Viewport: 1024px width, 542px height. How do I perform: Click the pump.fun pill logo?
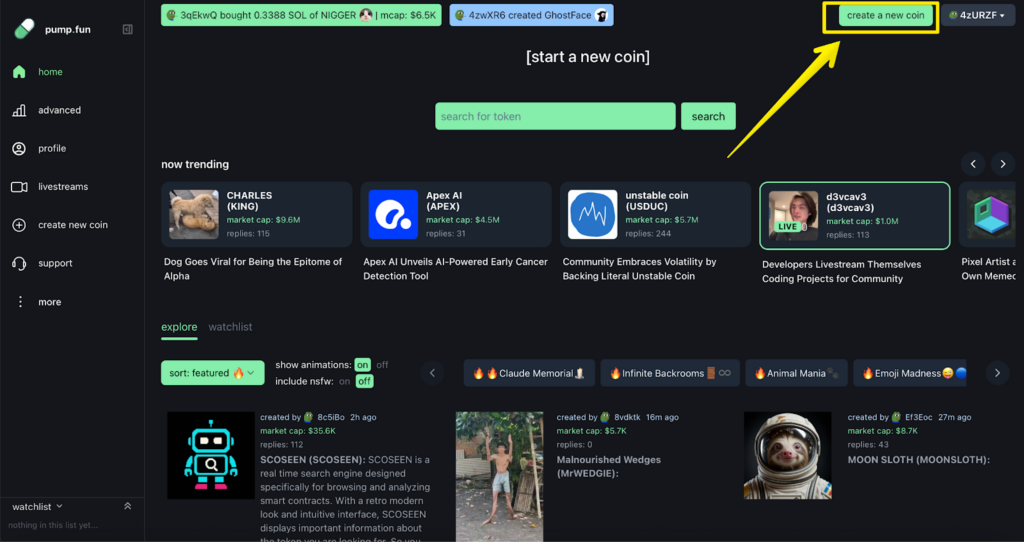click(x=24, y=29)
